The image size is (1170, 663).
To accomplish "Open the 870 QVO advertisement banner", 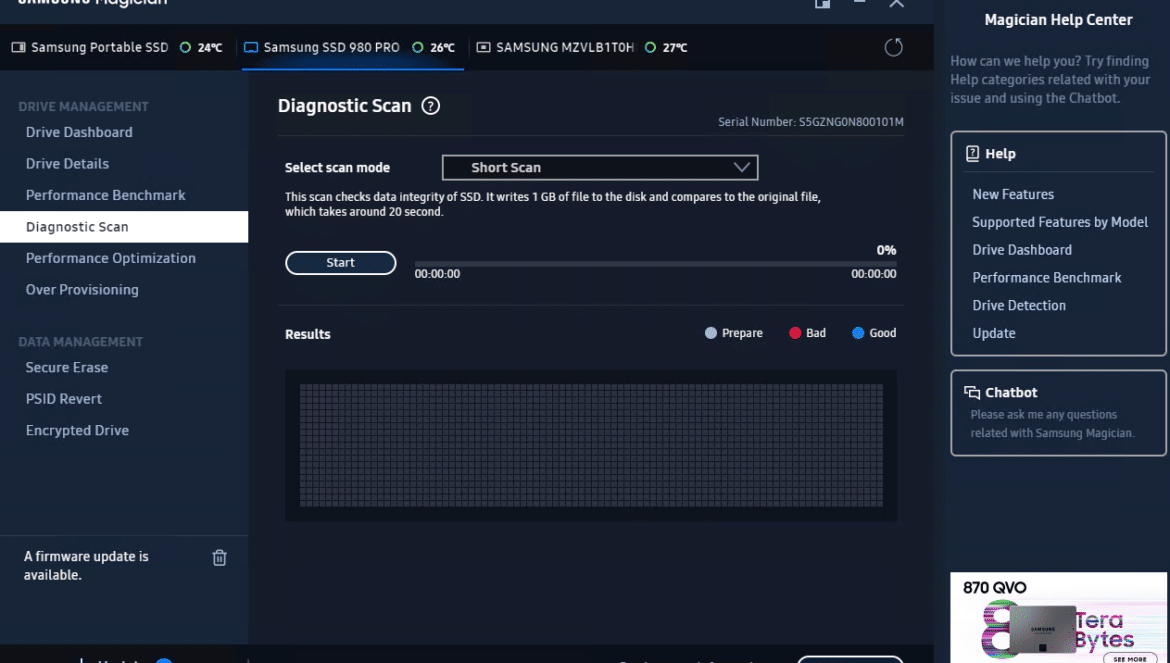I will pos(1058,618).
